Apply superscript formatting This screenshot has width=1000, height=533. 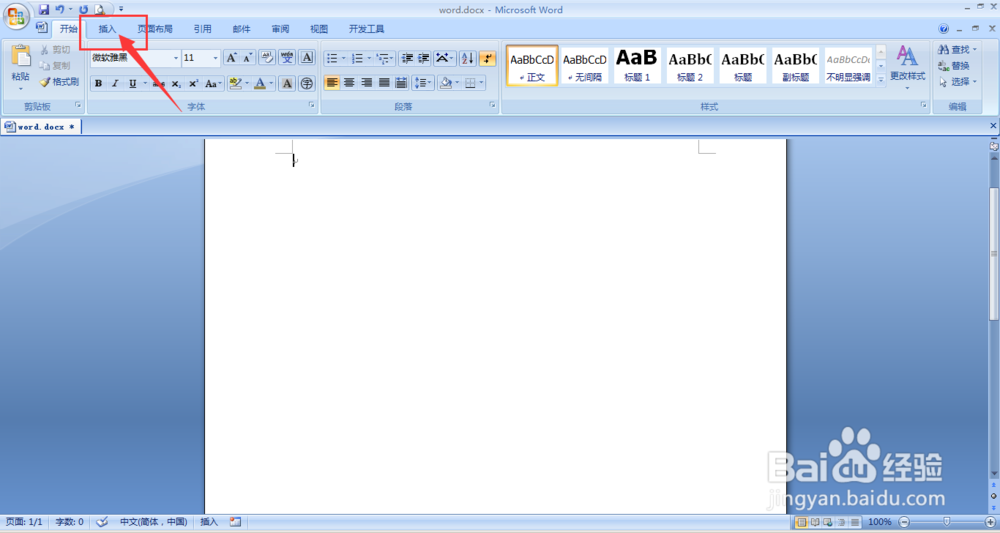coord(193,84)
